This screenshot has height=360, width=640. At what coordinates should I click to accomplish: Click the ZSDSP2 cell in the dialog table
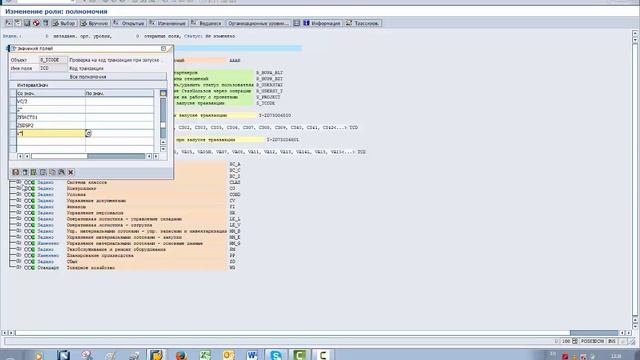[51, 125]
